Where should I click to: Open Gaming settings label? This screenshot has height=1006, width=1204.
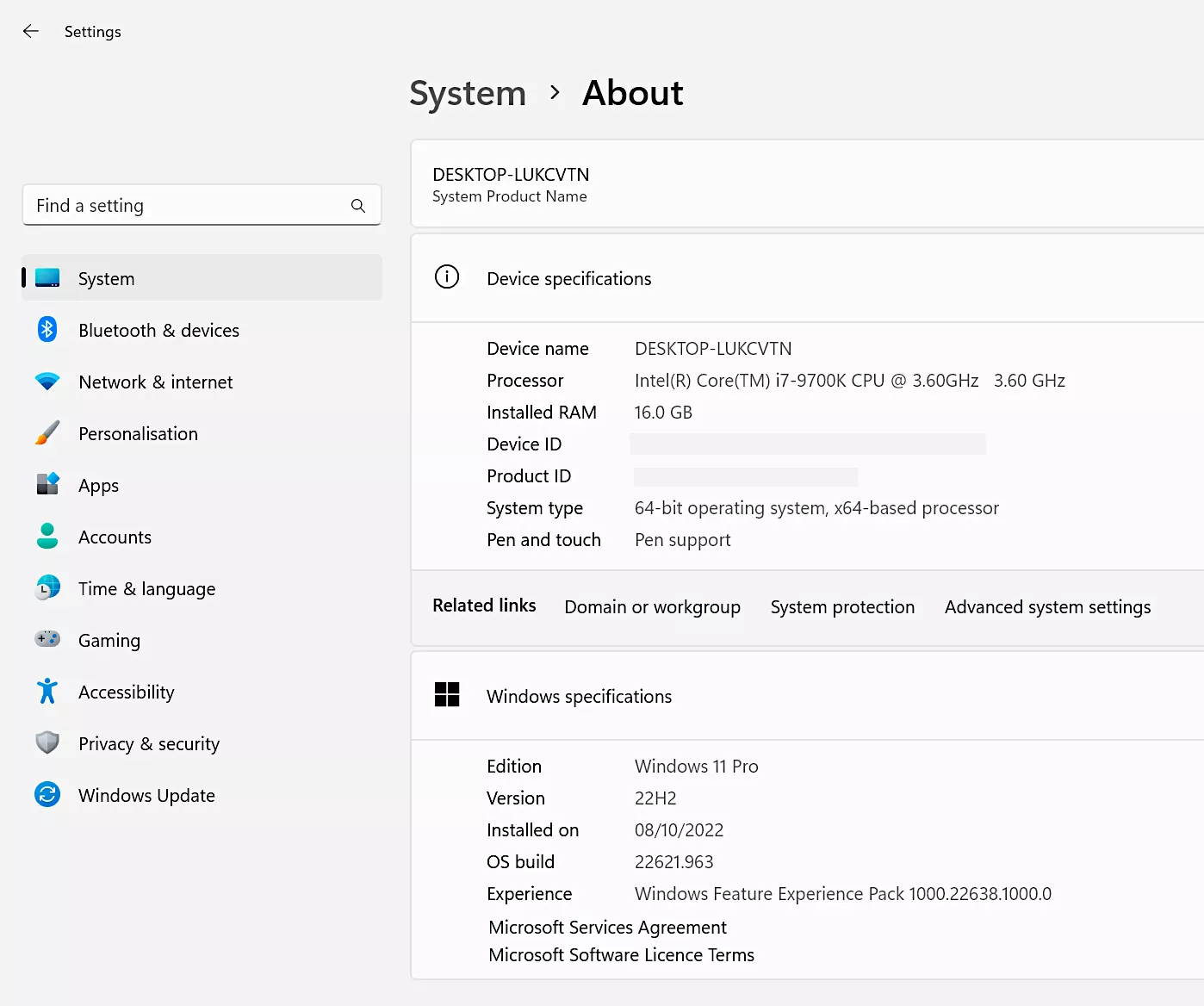(109, 641)
